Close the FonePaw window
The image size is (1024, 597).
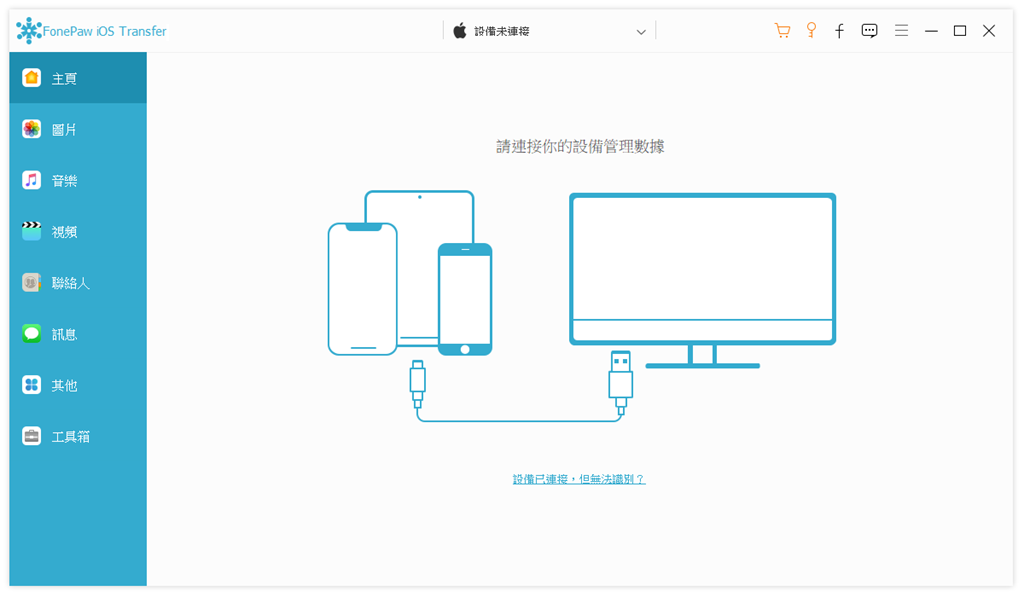tap(989, 31)
